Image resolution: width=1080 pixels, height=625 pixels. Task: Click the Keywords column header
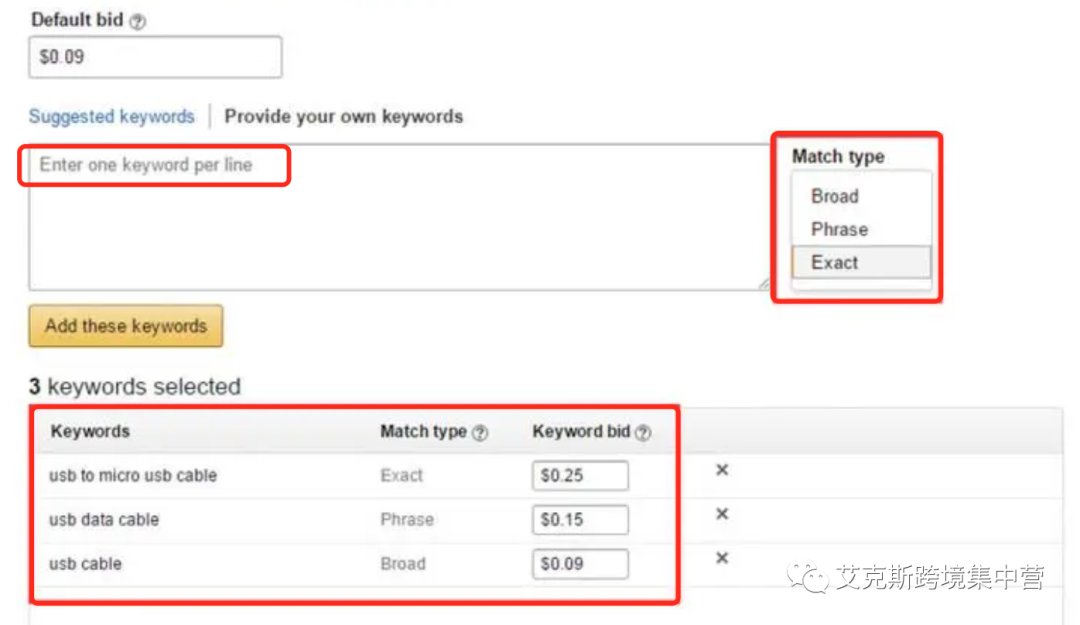[90, 432]
